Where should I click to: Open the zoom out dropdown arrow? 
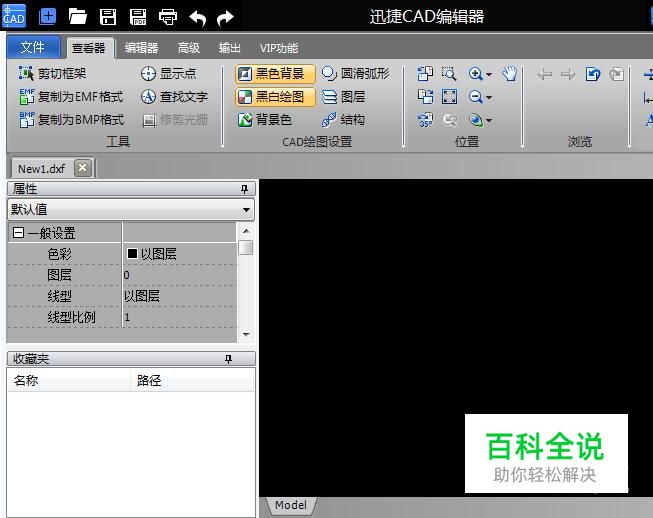489,98
